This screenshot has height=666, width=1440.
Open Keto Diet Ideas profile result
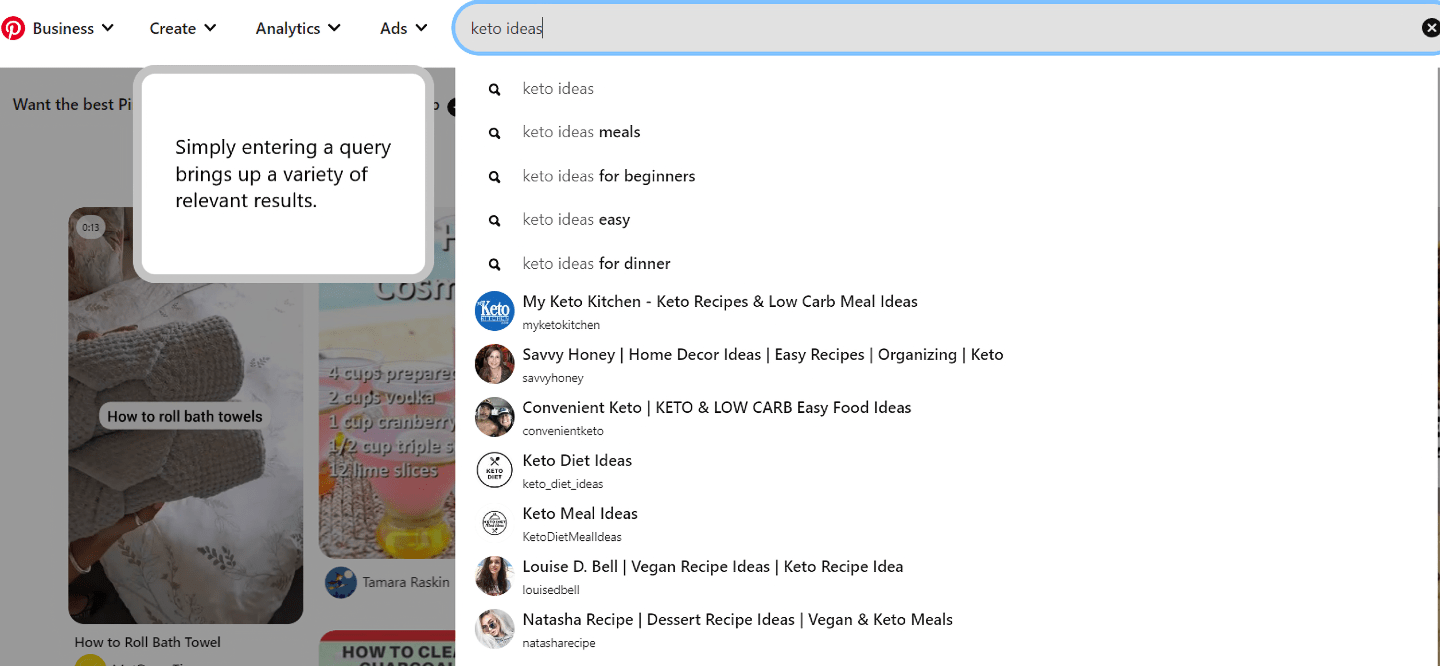tap(947, 470)
